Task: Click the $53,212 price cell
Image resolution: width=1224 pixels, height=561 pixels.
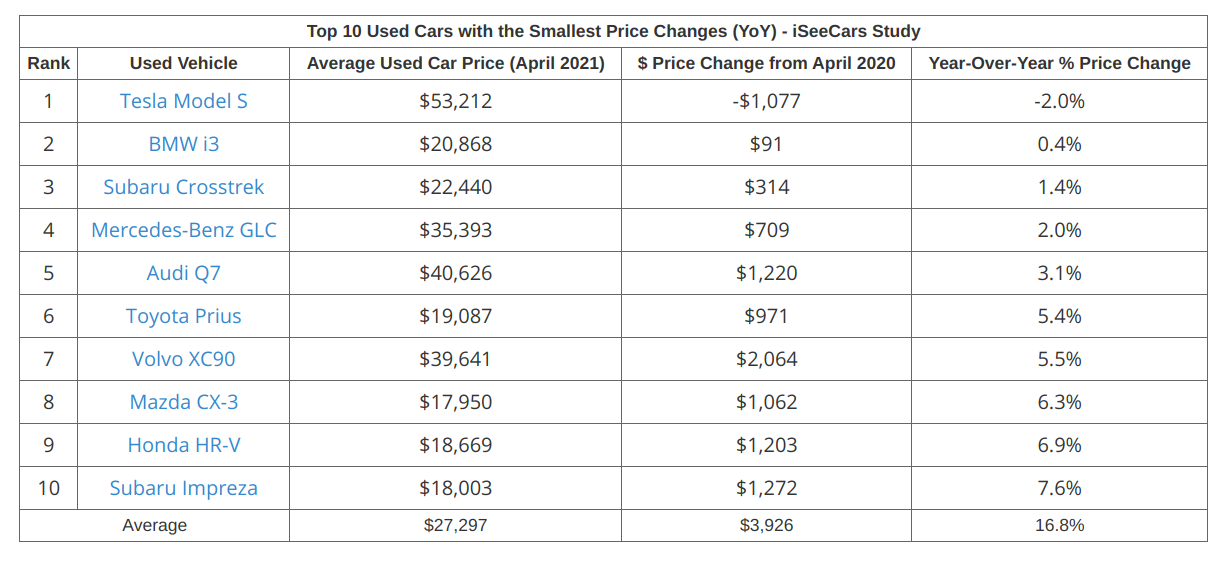Action: coord(455,101)
